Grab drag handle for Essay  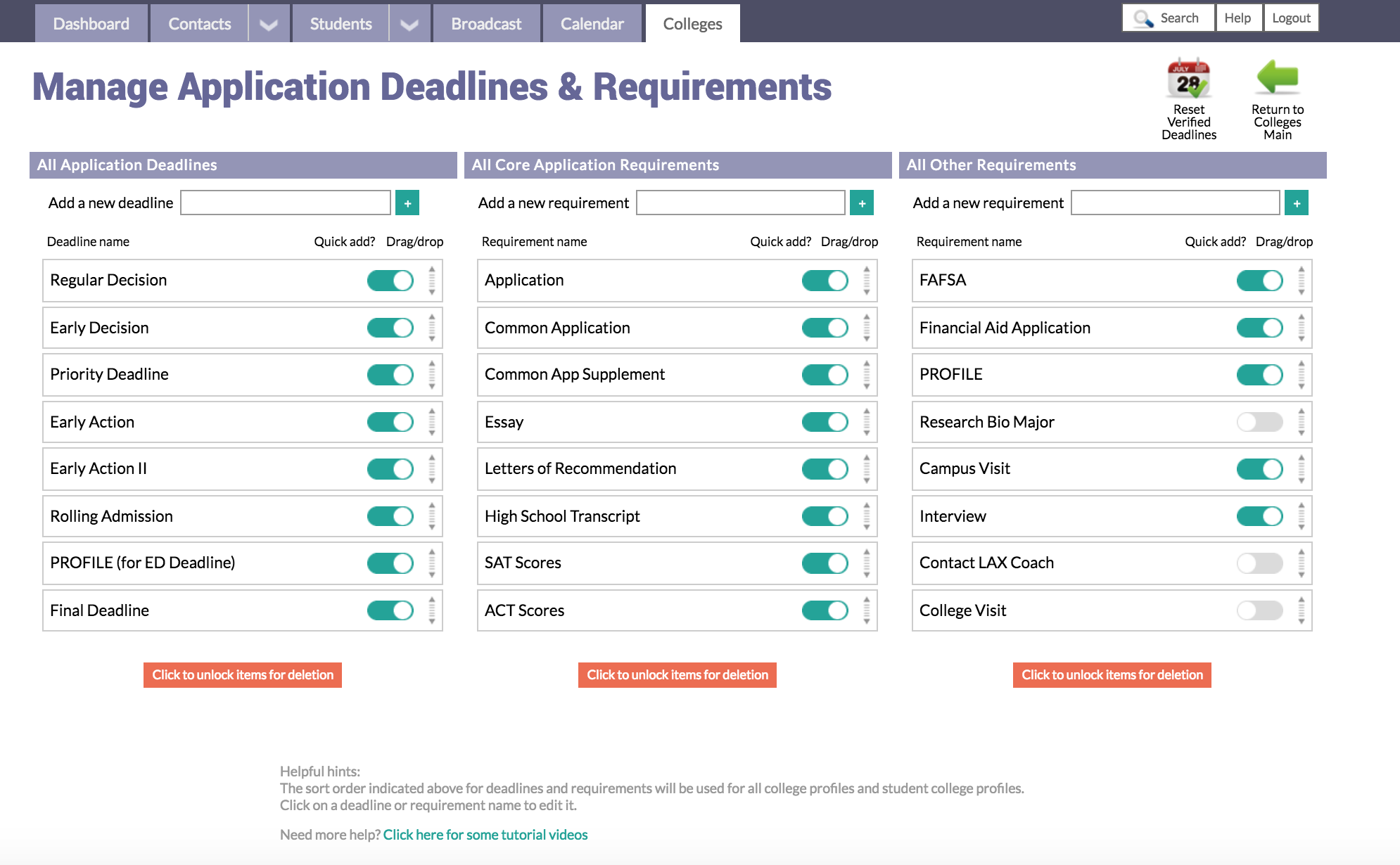867,422
